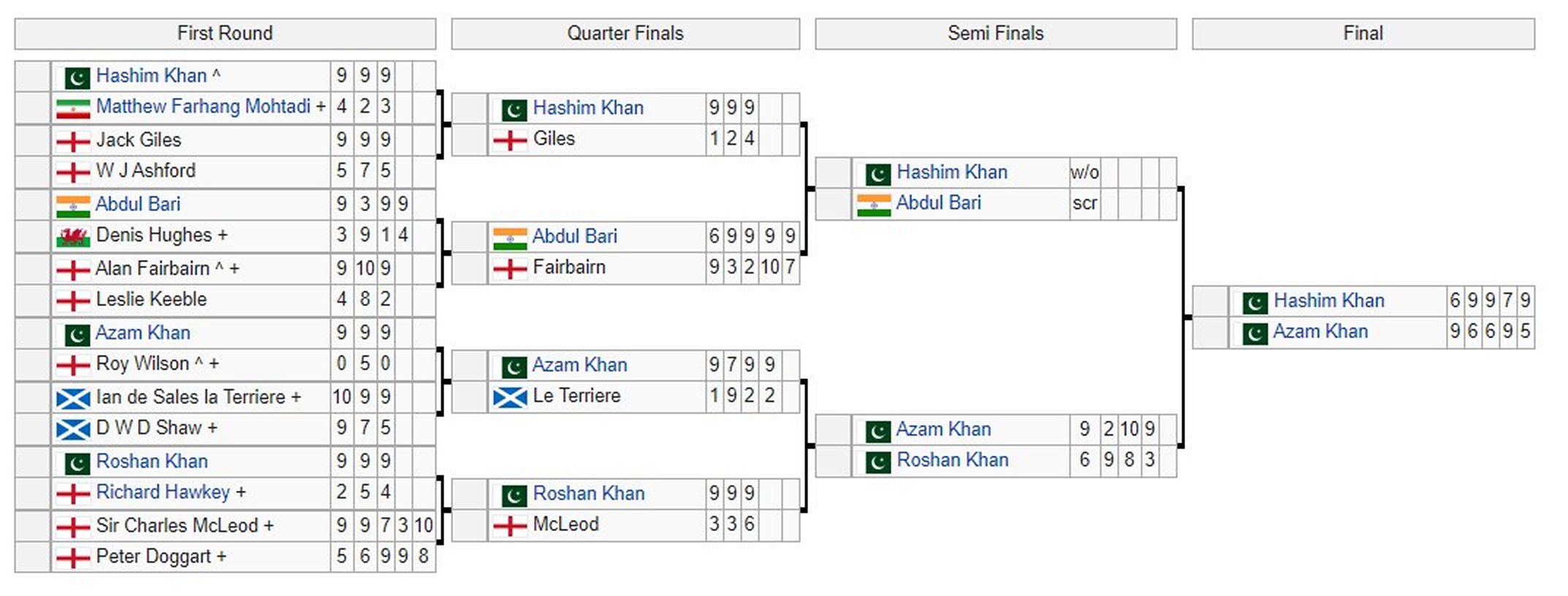Click the England flag next to Jack Giles
The image size is (1568, 596).
[x=73, y=141]
